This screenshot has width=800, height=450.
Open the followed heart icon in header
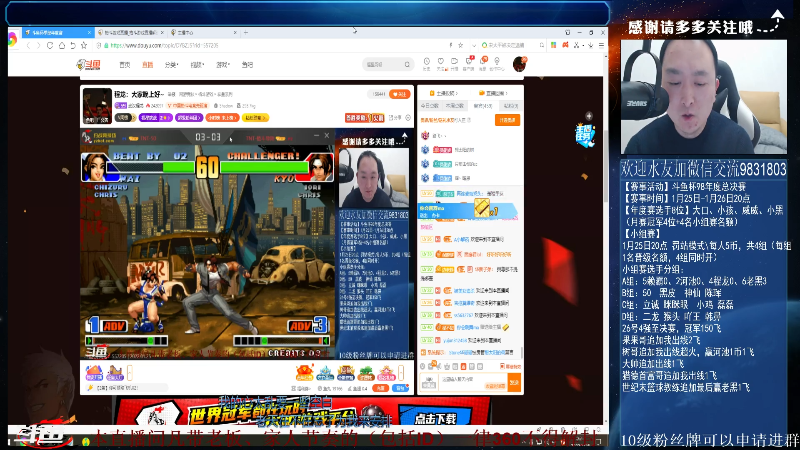coord(440,63)
